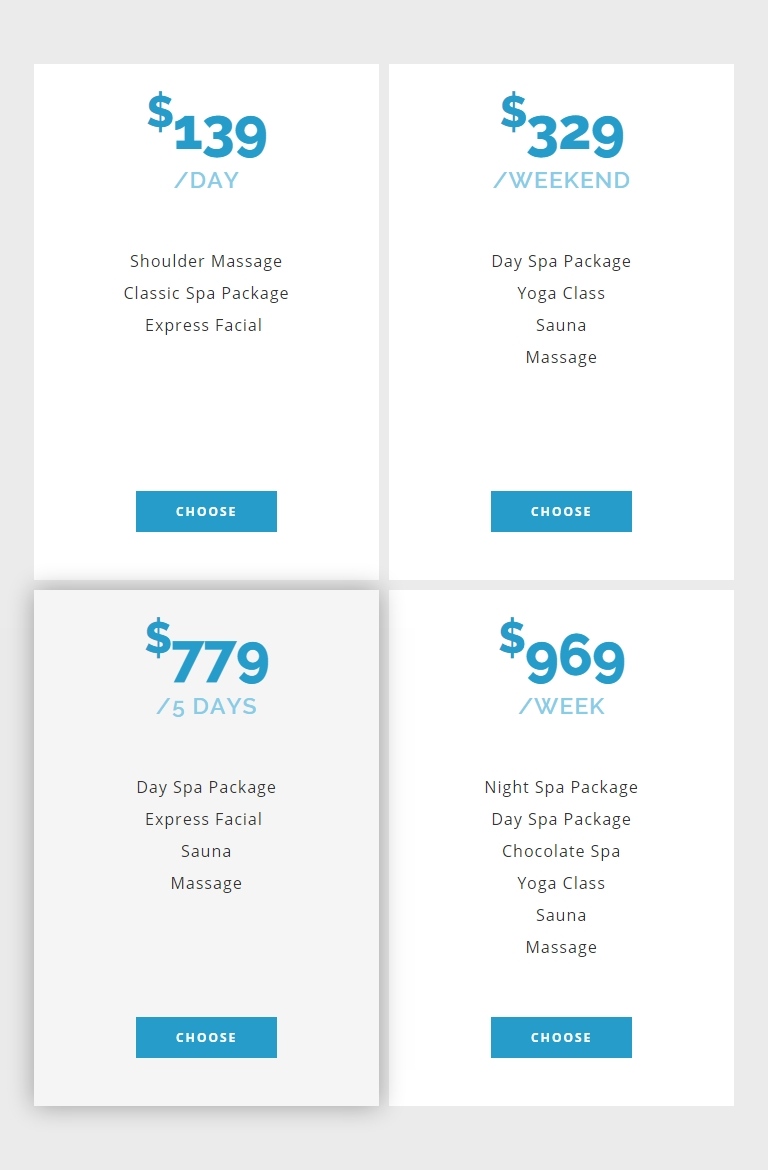This screenshot has height=1170, width=768.
Task: Click the $139 price heading
Action: 207,130
